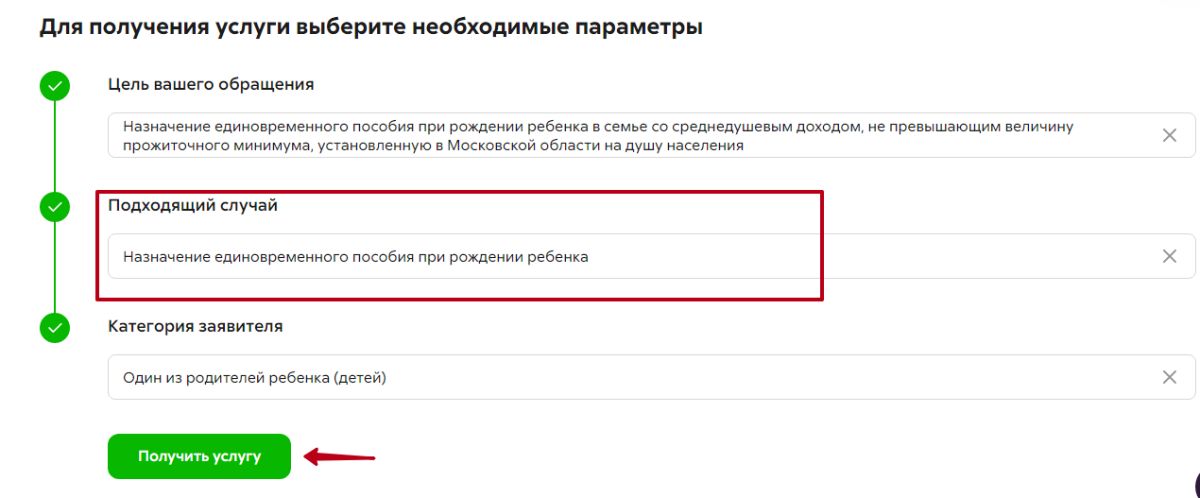
Task: Click the Категория заявителя step label
Action: click(x=195, y=326)
